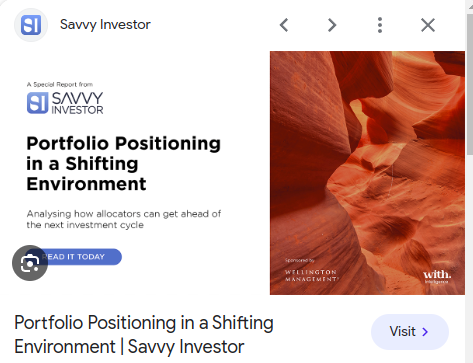Click the Savvy Investor logo in banner
473x363 pixels.
click(x=65, y=103)
